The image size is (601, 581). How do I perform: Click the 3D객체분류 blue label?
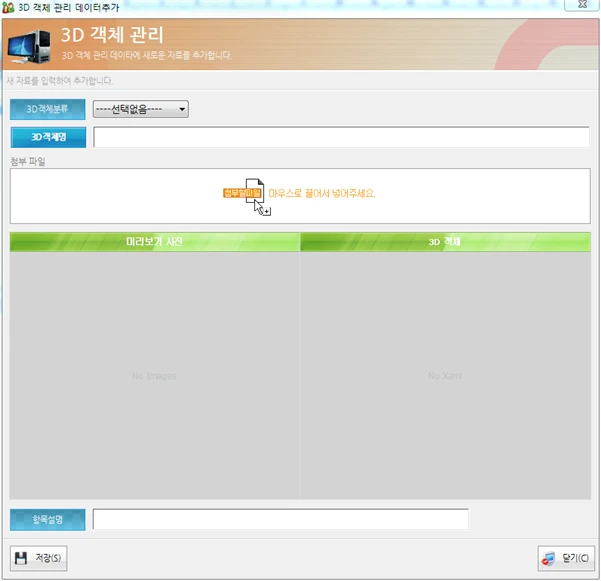point(48,109)
